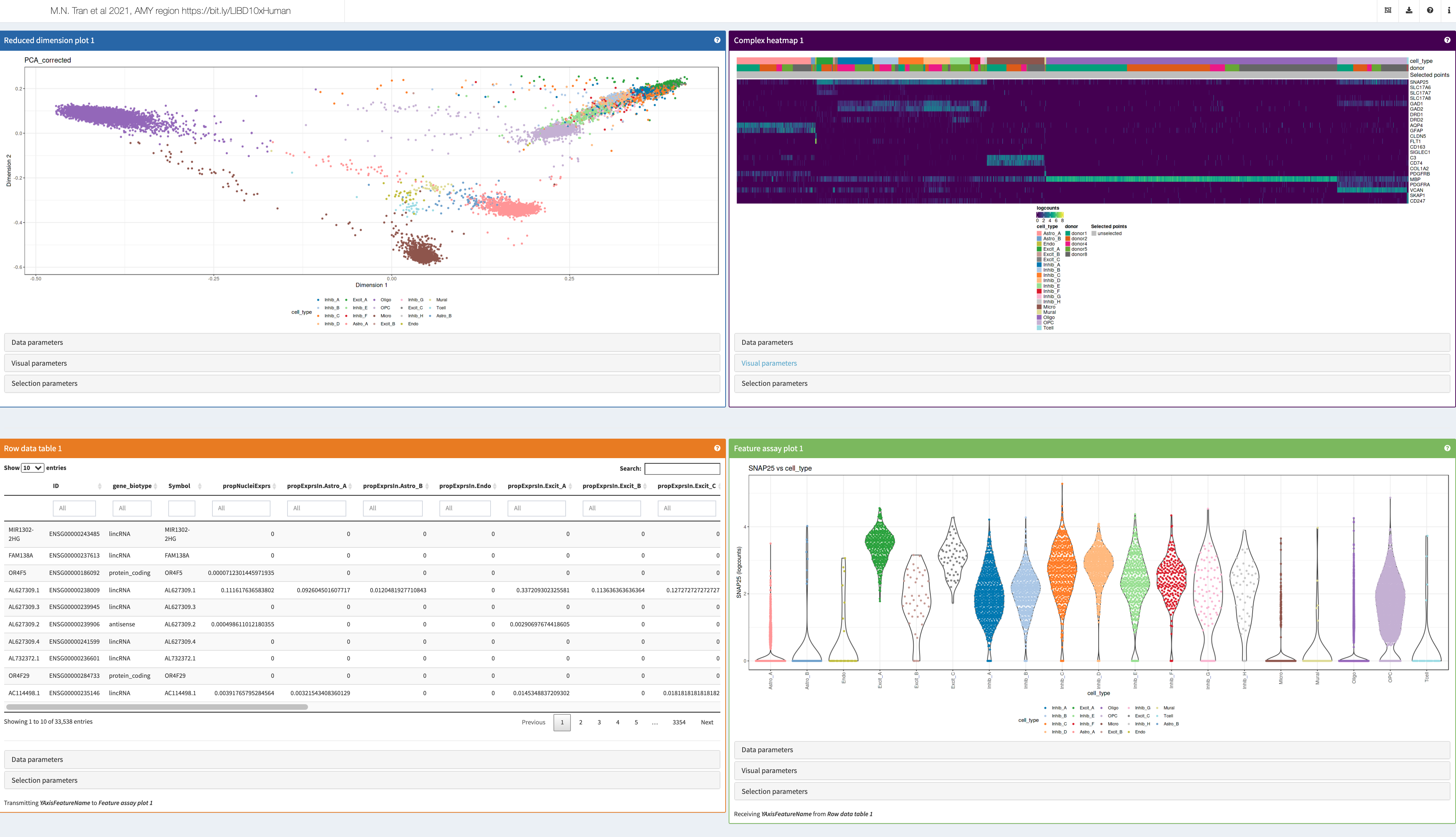Jump to last page 3354
This screenshot has width=1456, height=837.
(x=679, y=723)
